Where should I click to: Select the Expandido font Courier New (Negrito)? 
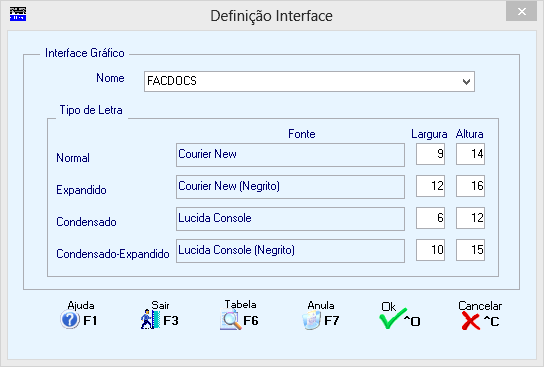tap(290, 187)
